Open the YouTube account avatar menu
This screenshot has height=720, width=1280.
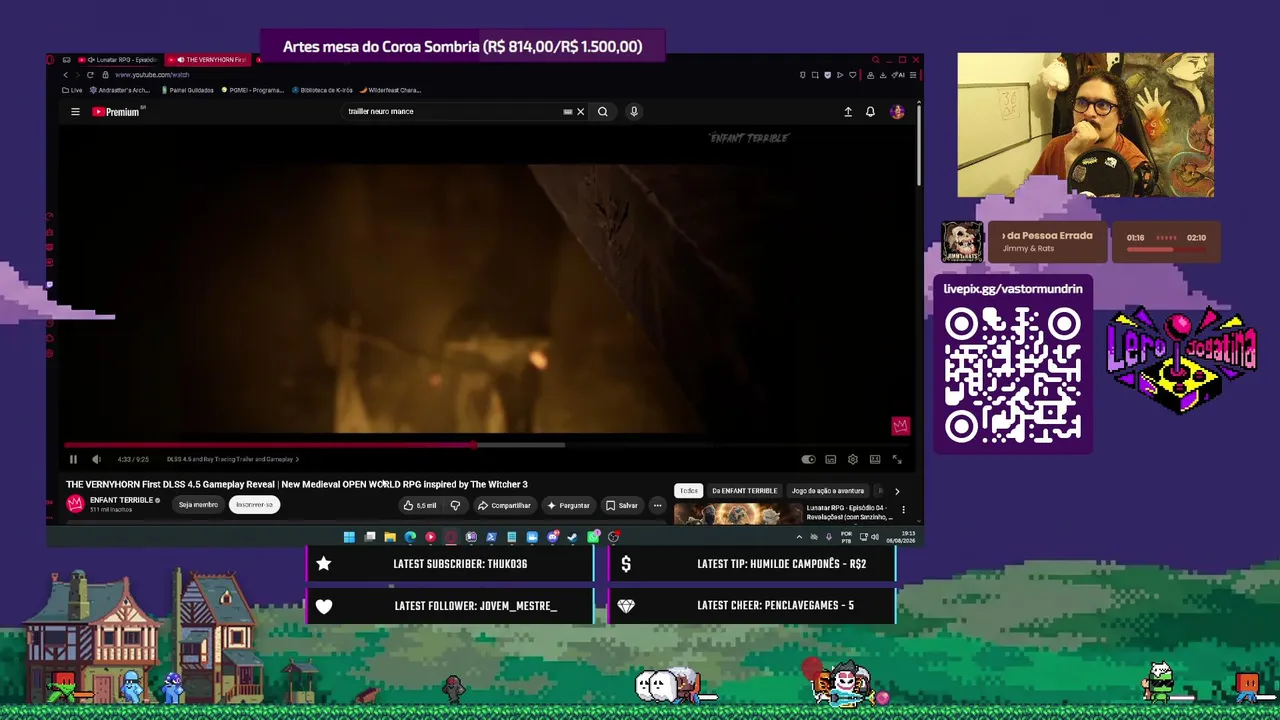(897, 112)
